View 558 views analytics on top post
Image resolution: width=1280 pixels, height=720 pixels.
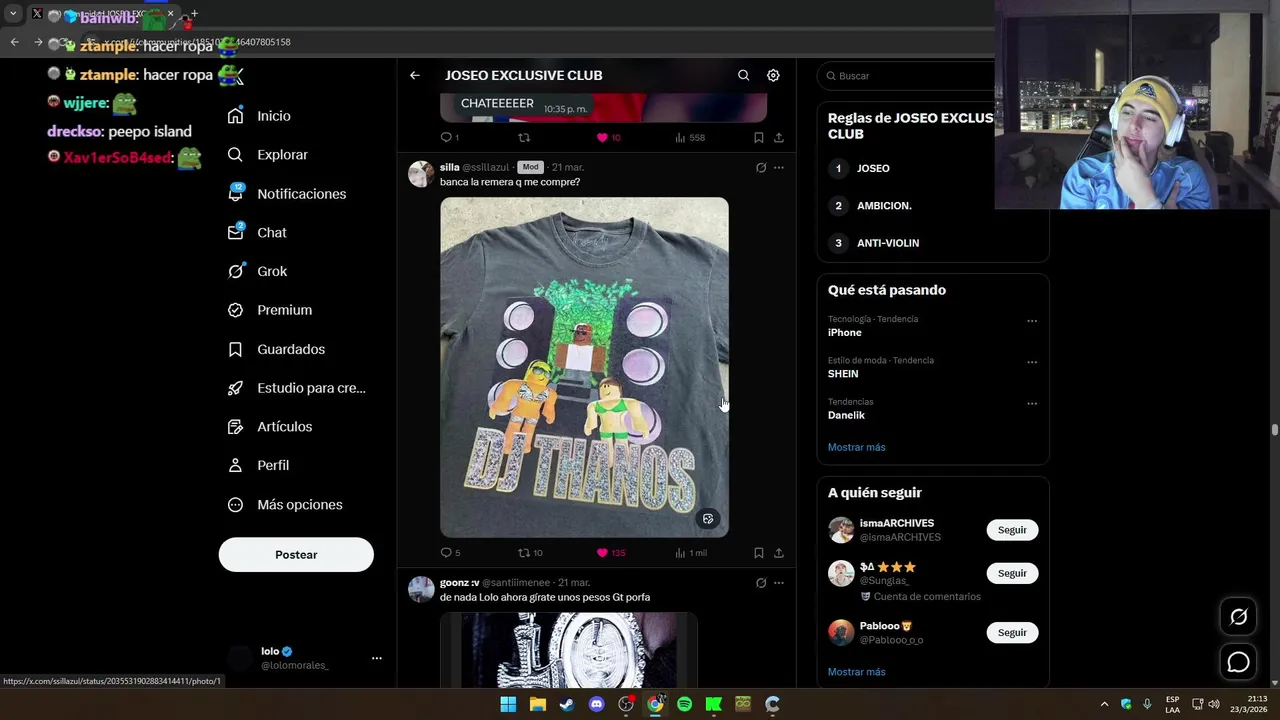tap(690, 138)
